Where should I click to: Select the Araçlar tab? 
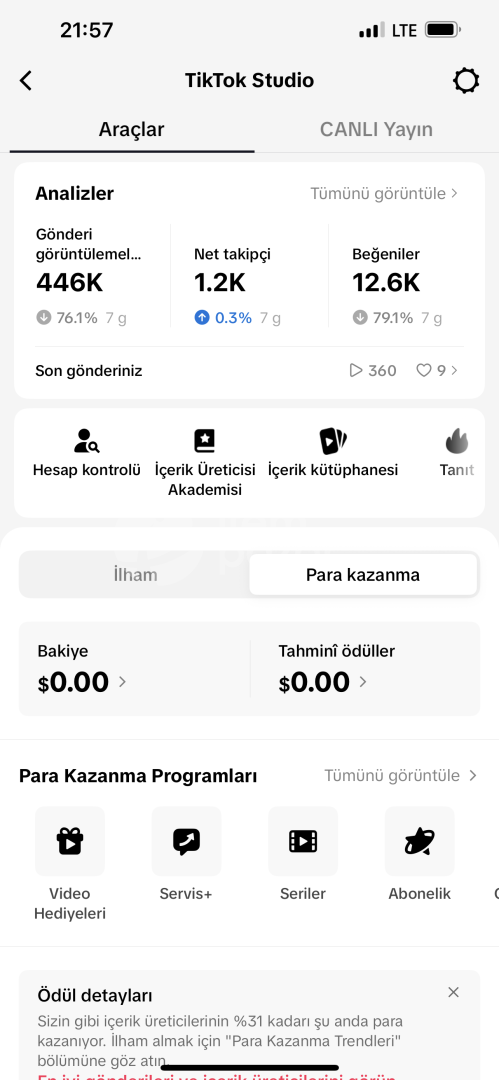[x=132, y=129]
